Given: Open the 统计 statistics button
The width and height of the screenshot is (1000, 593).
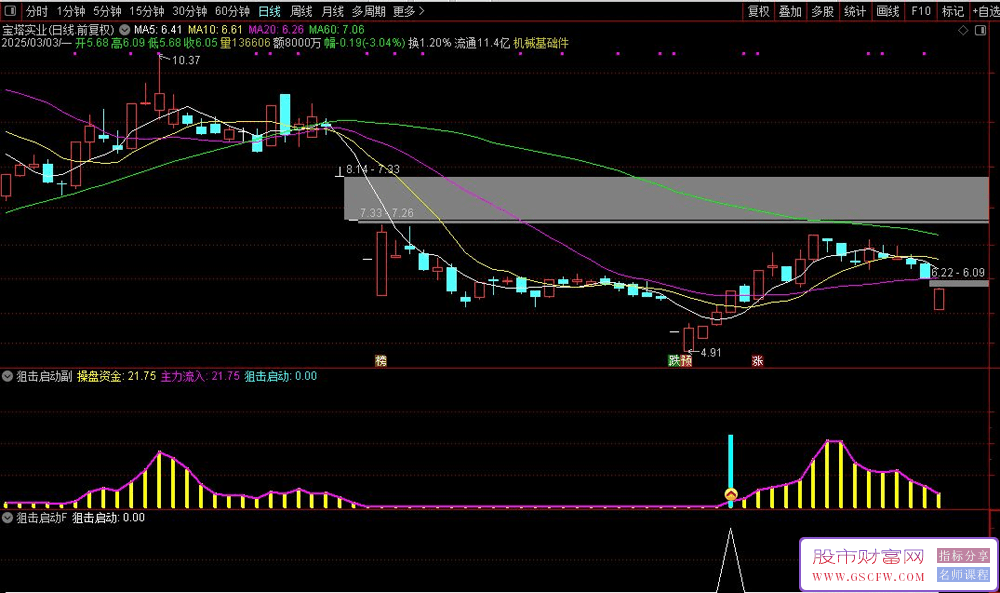Looking at the screenshot, I should tap(855, 11).
